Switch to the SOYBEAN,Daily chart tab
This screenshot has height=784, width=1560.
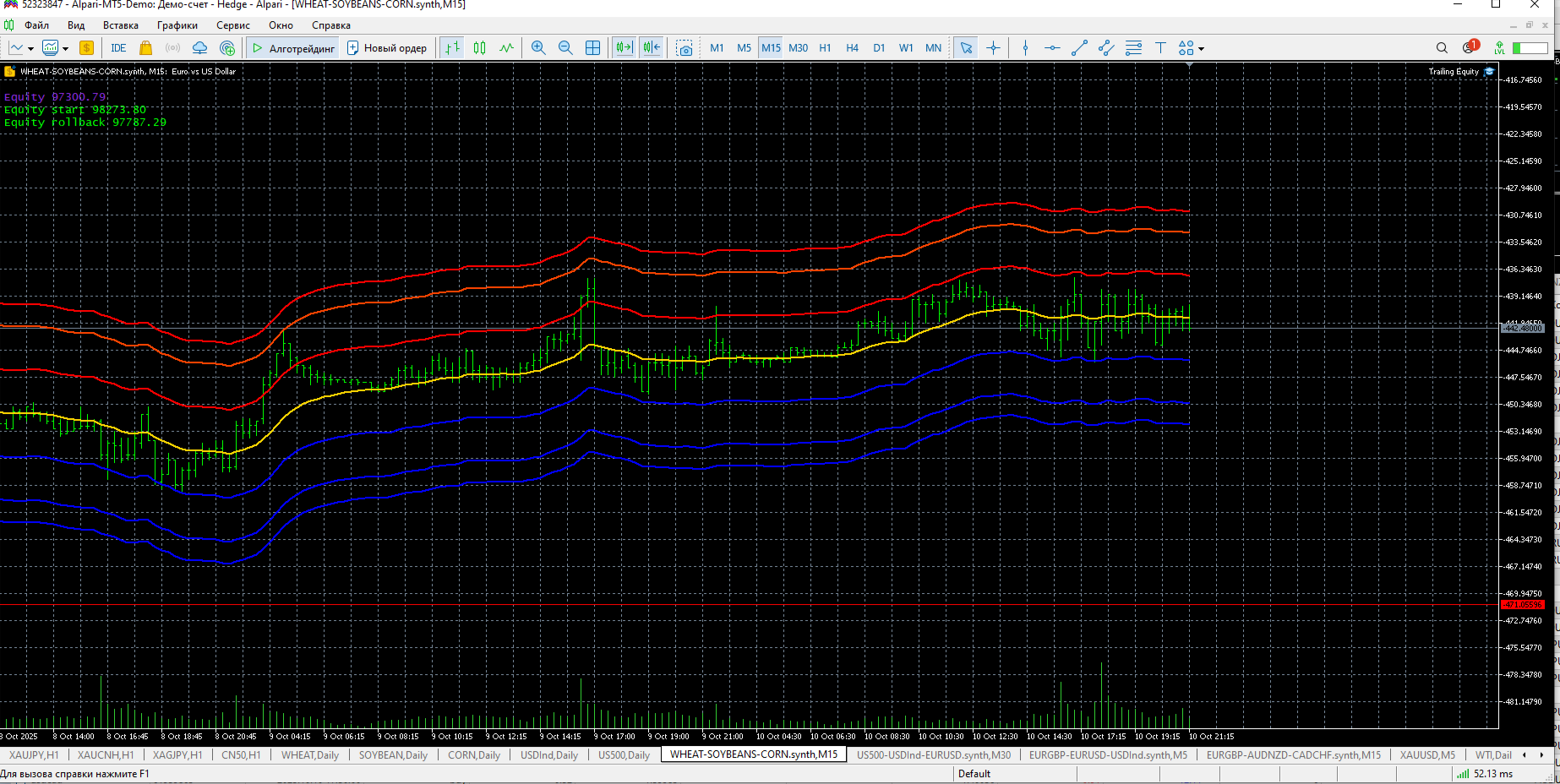pyautogui.click(x=393, y=755)
